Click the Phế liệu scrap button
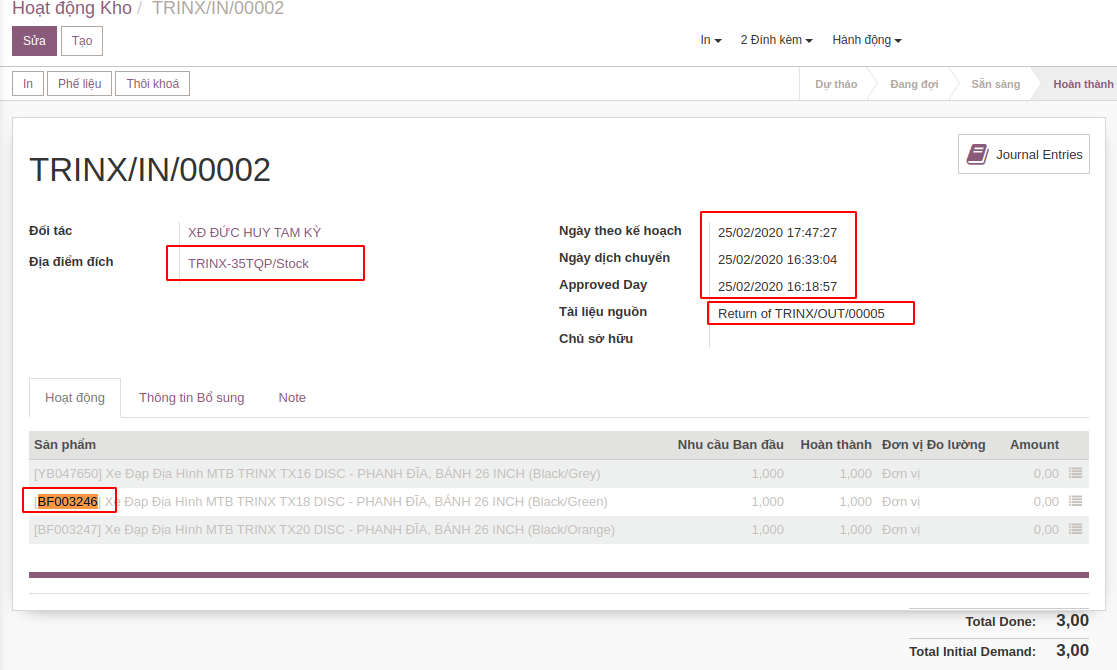Viewport: 1117px width, 670px height. [x=79, y=83]
